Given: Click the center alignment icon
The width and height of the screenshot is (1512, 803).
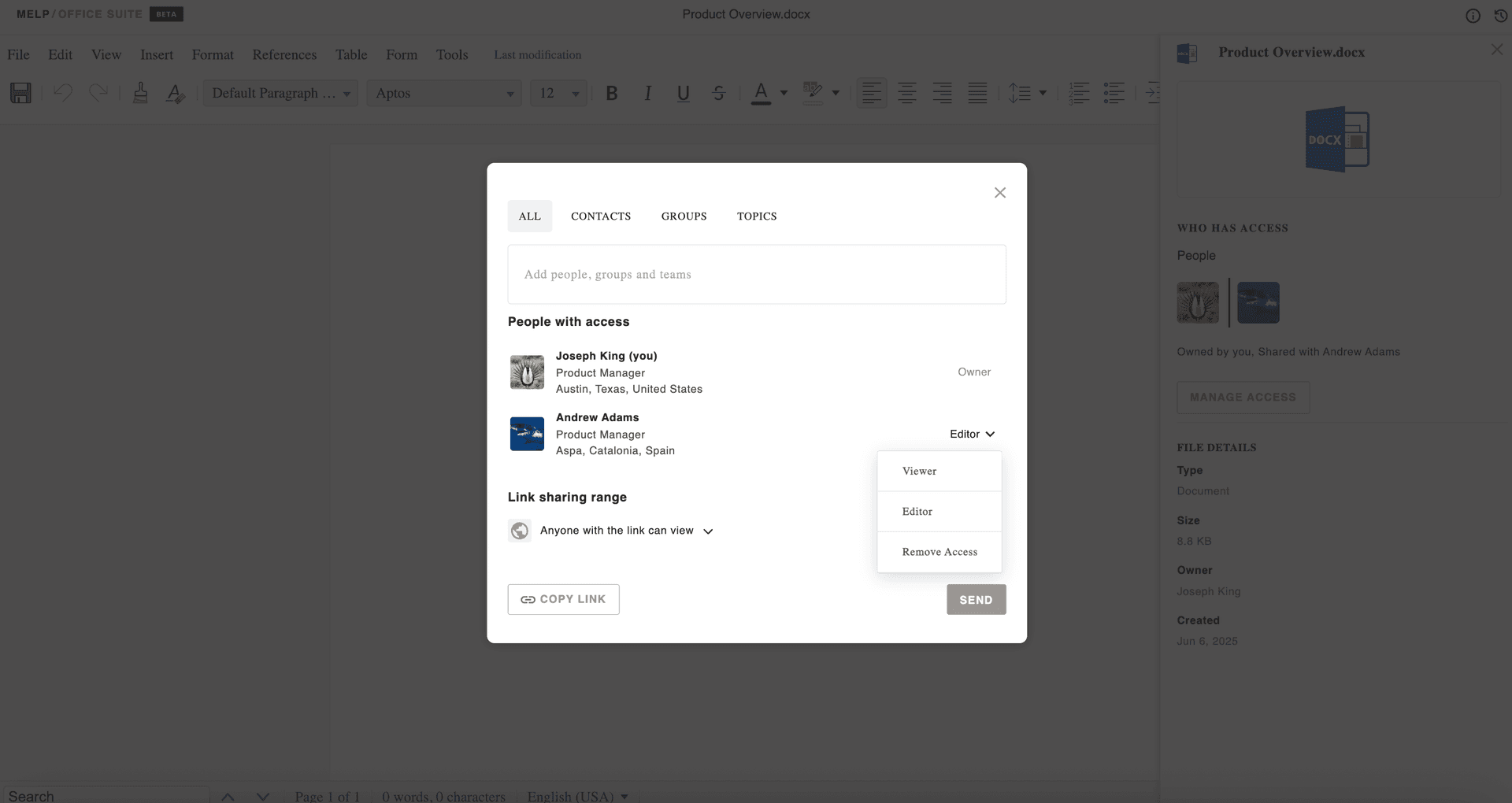Looking at the screenshot, I should (906, 93).
